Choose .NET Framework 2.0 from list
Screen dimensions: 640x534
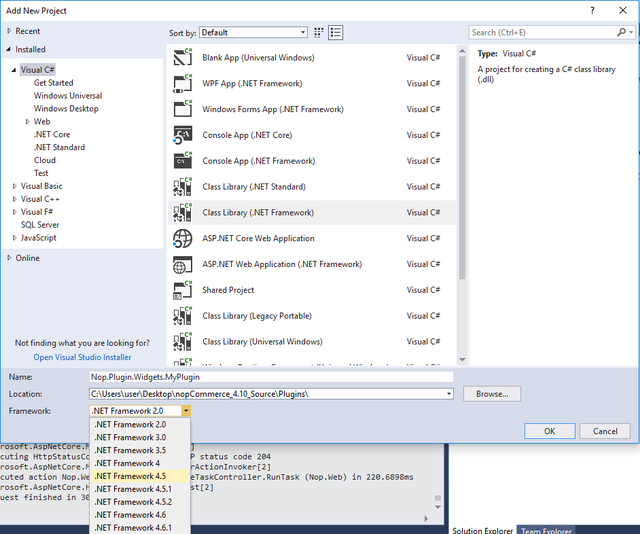140,425
